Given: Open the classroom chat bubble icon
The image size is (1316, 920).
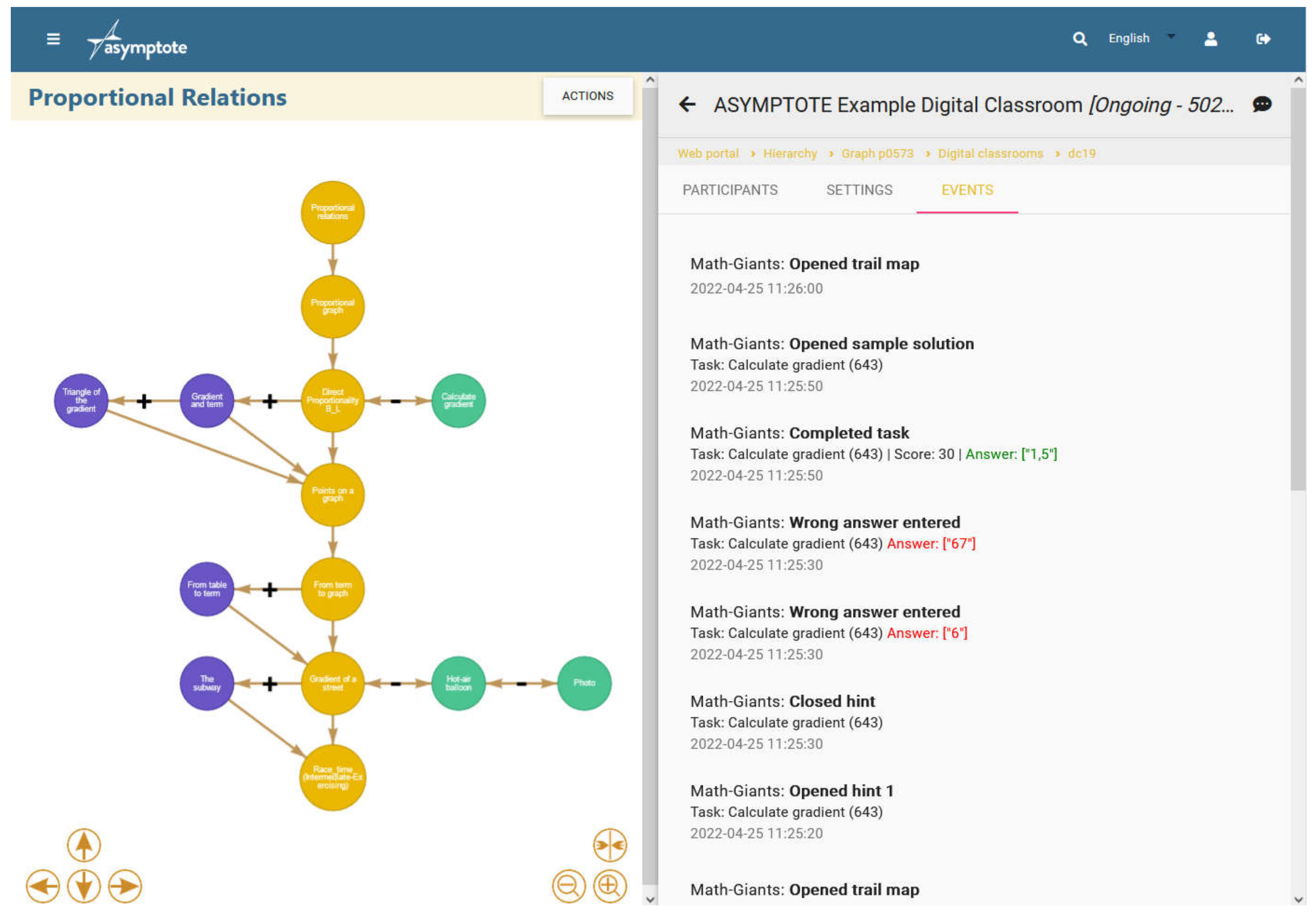Looking at the screenshot, I should click(x=1261, y=104).
